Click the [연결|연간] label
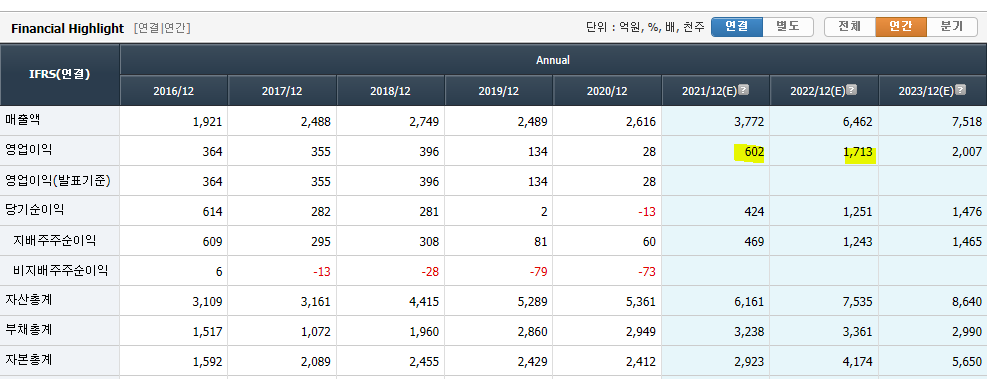Image resolution: width=994 pixels, height=379 pixels. click(x=162, y=29)
